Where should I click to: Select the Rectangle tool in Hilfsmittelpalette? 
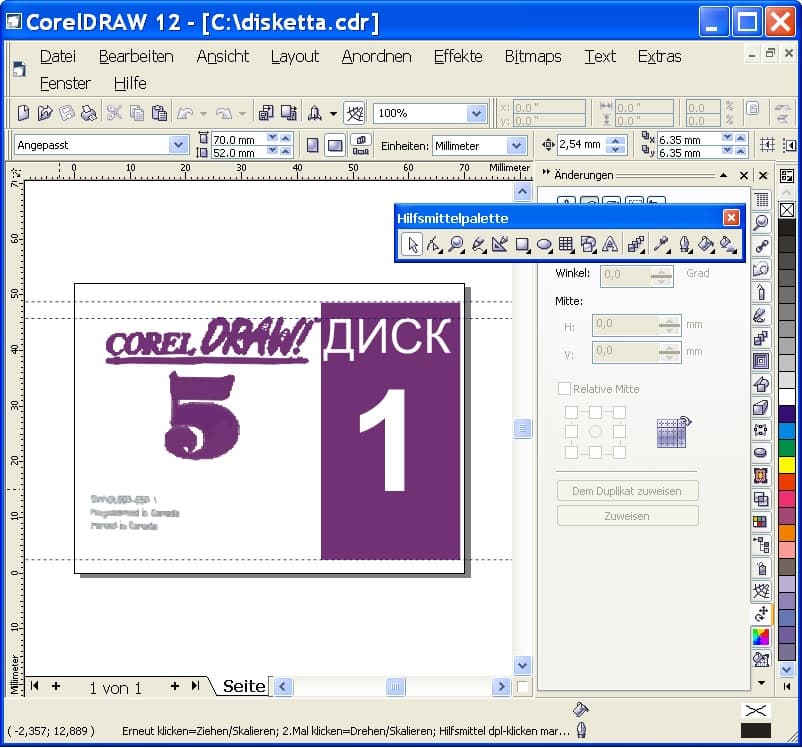pyautogui.click(x=522, y=245)
